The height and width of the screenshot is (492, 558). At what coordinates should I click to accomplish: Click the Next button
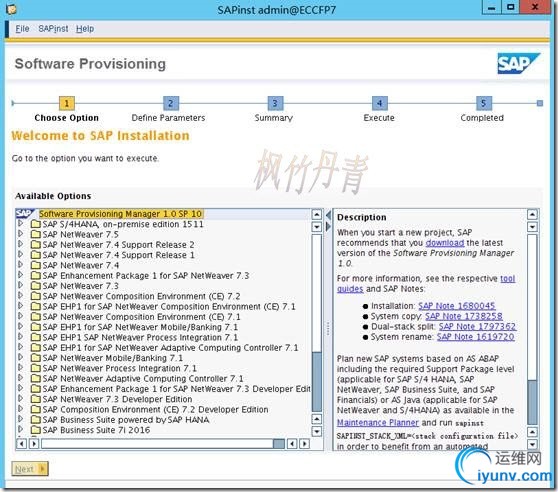30,469
